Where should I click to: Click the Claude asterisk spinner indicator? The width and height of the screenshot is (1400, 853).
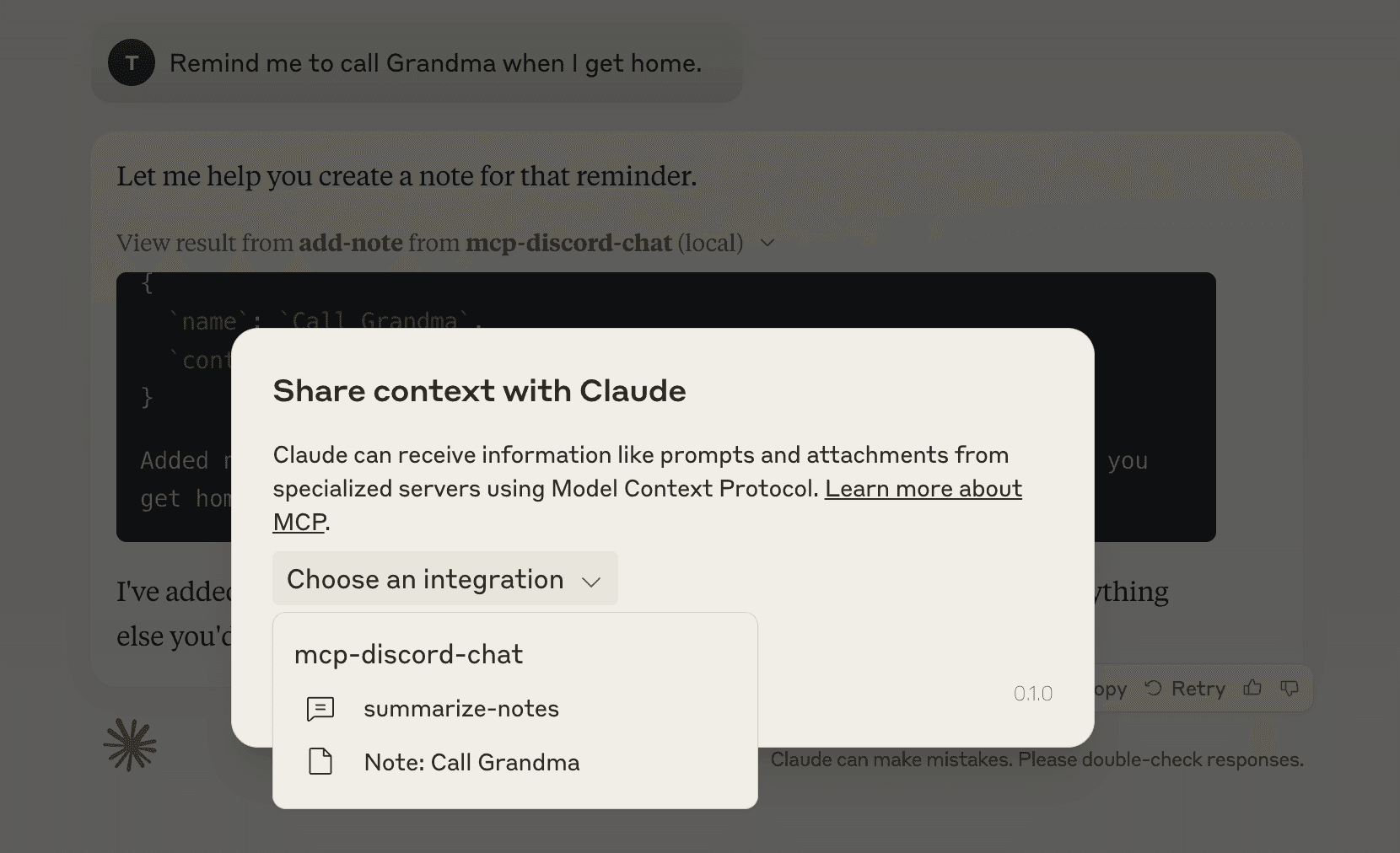pos(131,743)
